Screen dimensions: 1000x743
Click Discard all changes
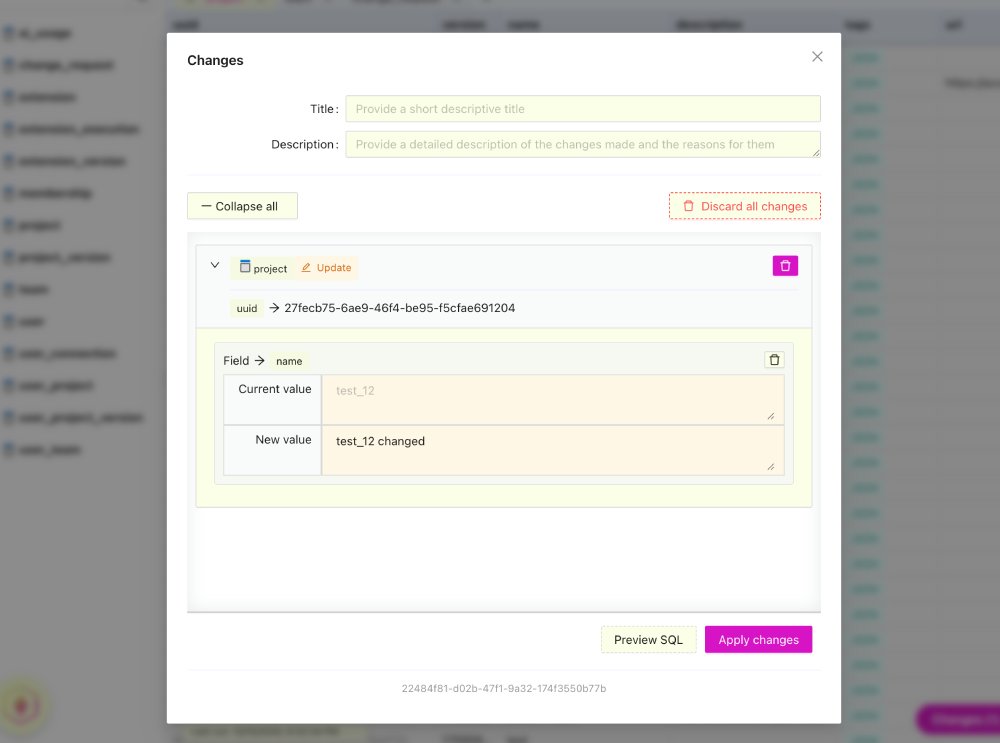tap(744, 205)
